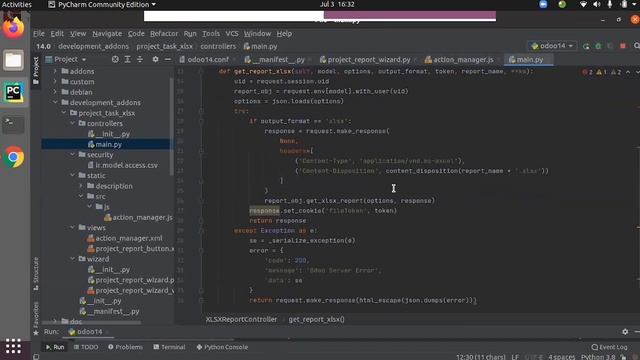Open the Files app in dock
Screen dimensions: 640x360
pos(13,60)
